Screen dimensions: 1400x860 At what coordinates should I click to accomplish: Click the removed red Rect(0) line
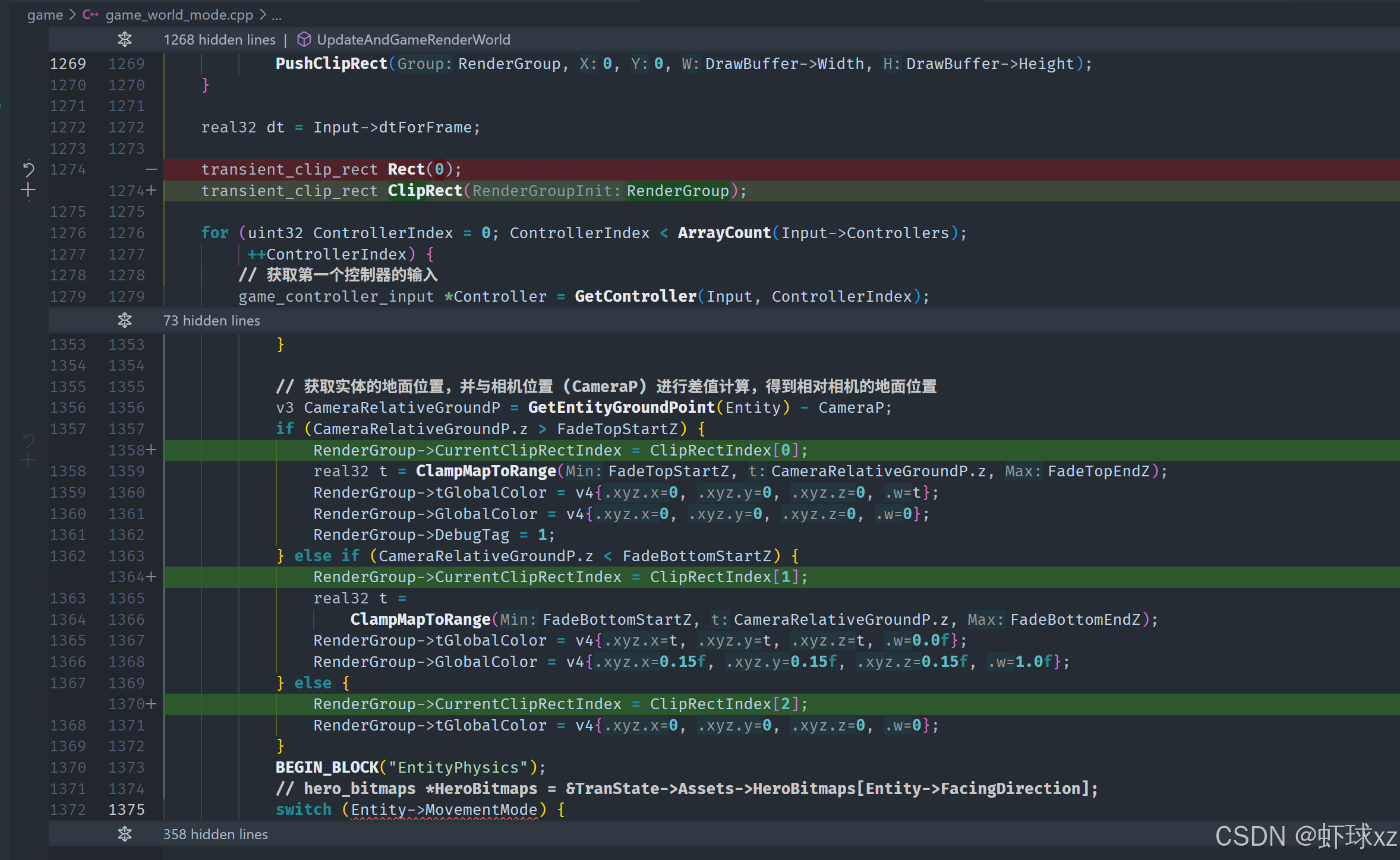point(331,170)
